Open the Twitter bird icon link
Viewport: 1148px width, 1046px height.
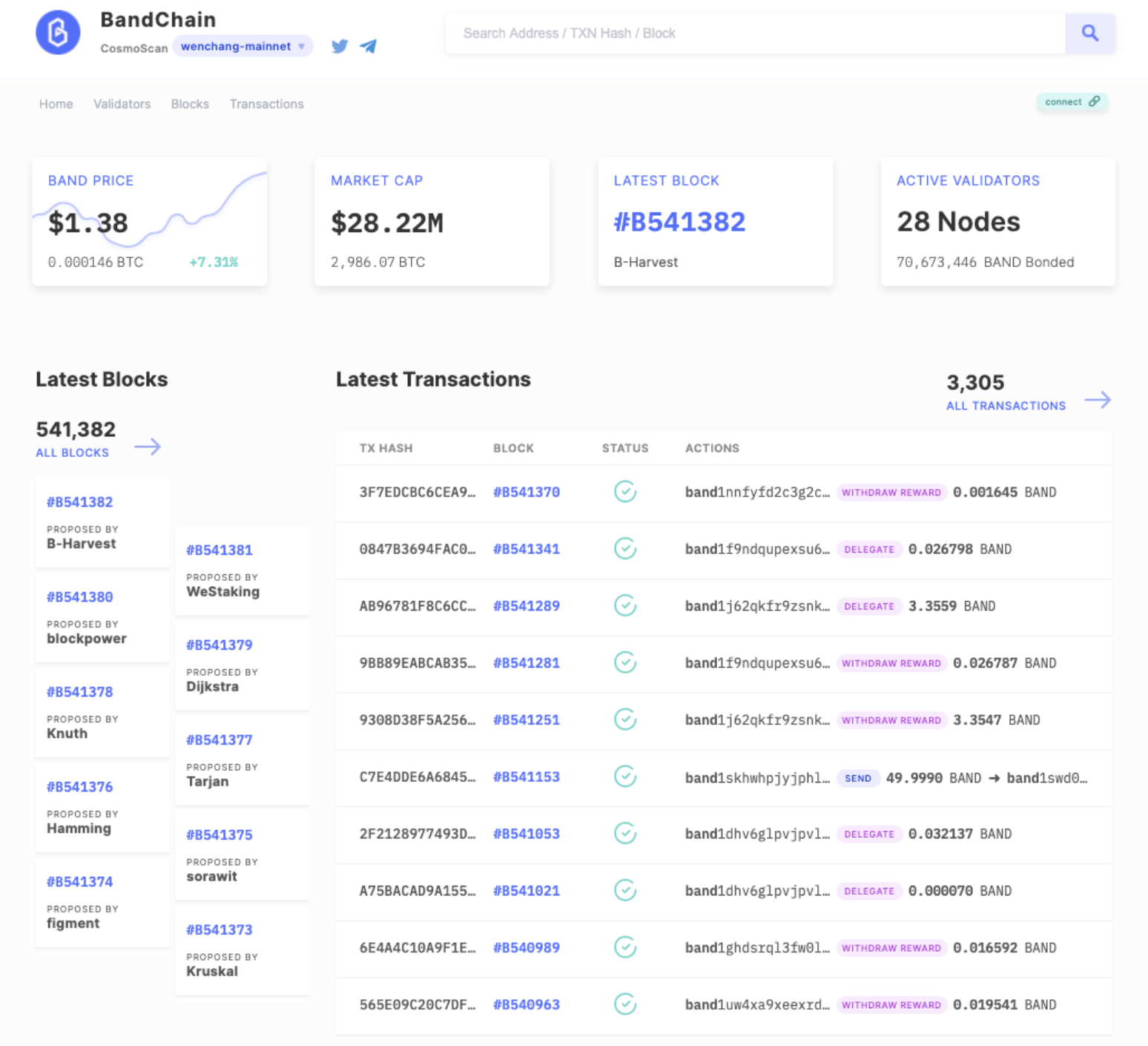click(340, 47)
